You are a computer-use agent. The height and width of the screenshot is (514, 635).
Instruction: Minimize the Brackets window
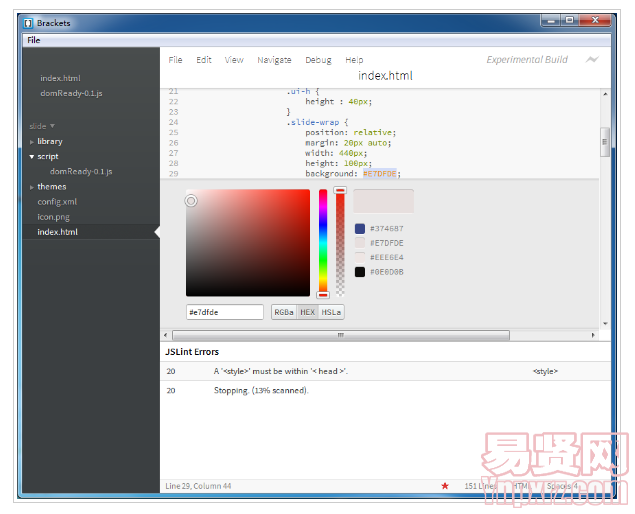point(551,20)
